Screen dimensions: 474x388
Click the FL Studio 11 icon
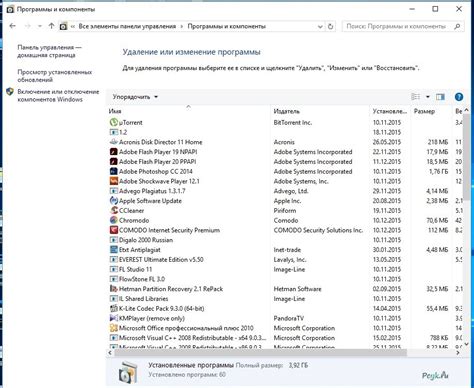point(114,269)
